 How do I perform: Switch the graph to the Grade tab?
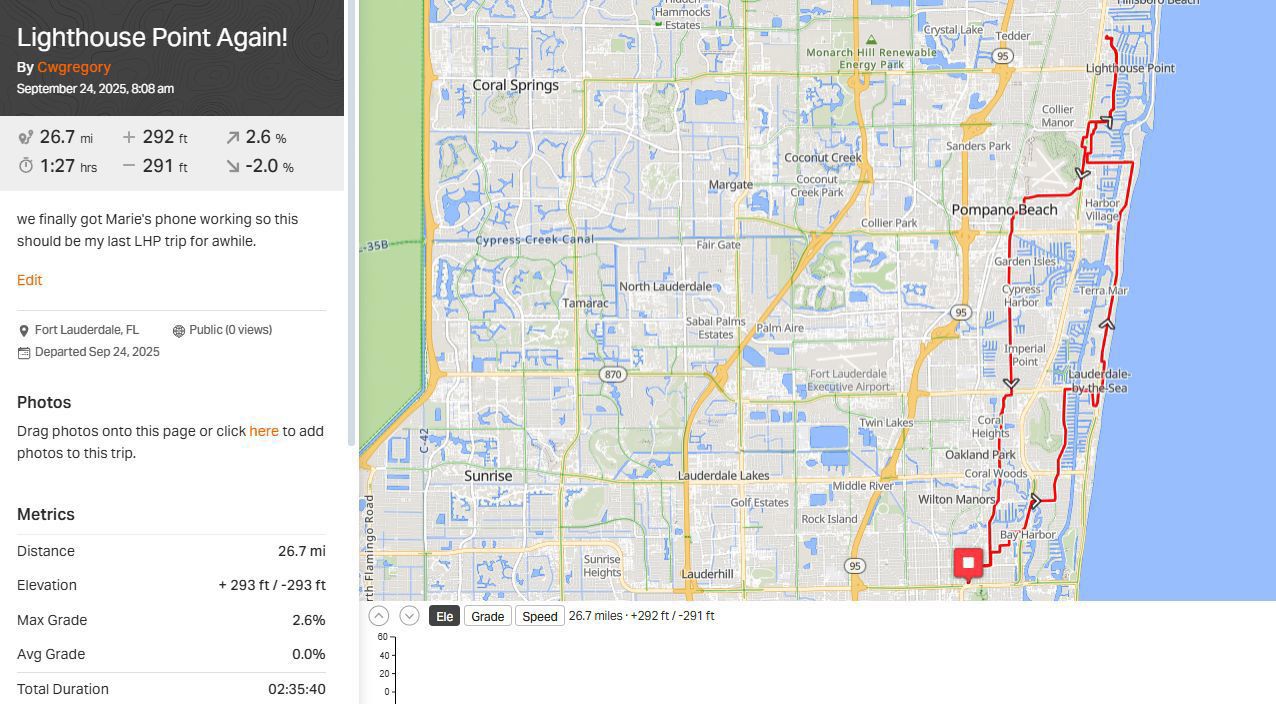[487, 616]
